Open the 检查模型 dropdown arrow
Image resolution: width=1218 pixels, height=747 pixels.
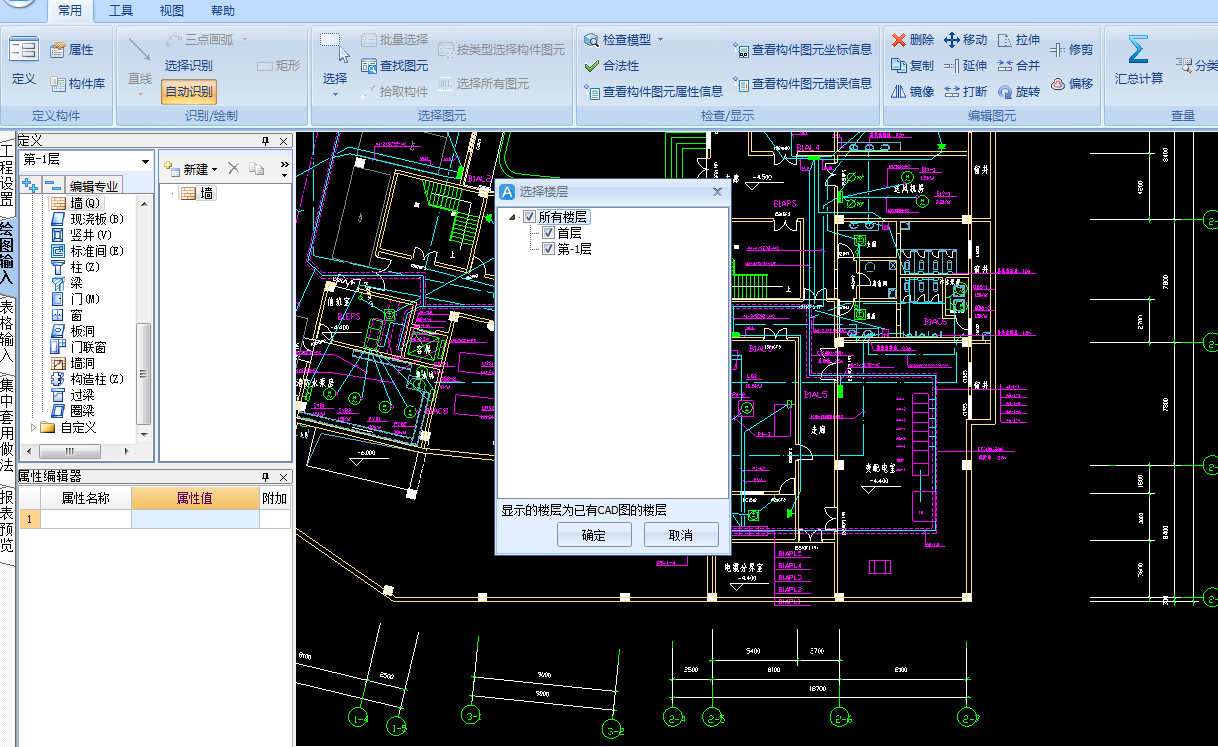[x=660, y=40]
